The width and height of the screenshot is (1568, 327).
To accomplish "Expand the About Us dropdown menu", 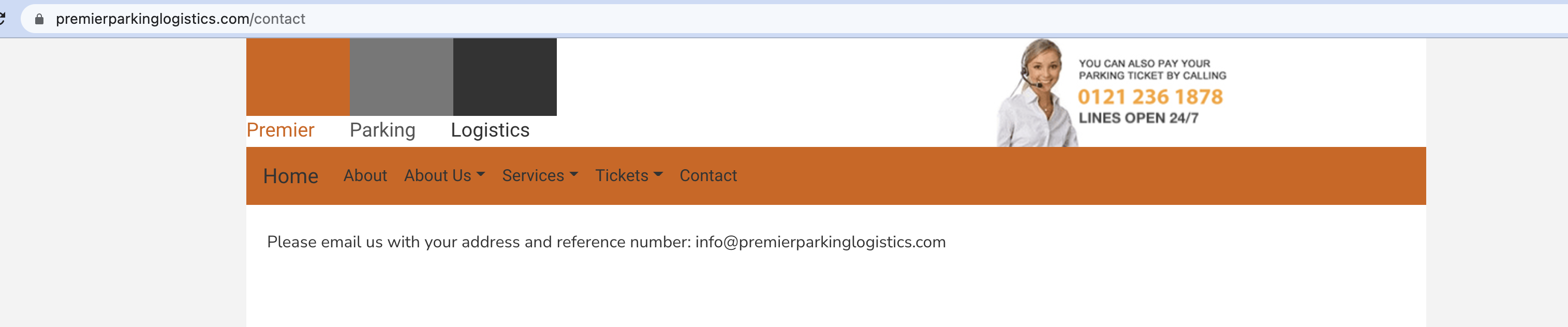I will pyautogui.click(x=445, y=175).
